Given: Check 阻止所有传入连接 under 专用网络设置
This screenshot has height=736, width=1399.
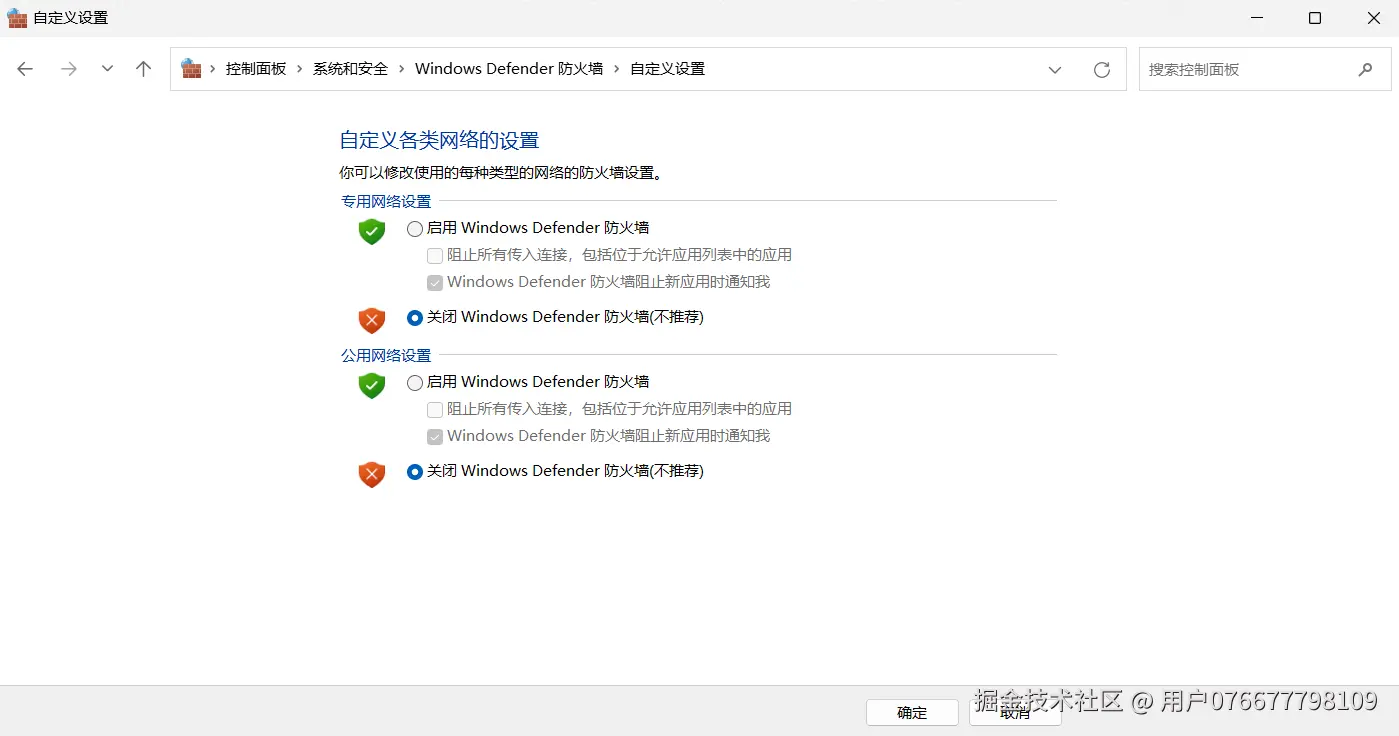Looking at the screenshot, I should coord(435,256).
